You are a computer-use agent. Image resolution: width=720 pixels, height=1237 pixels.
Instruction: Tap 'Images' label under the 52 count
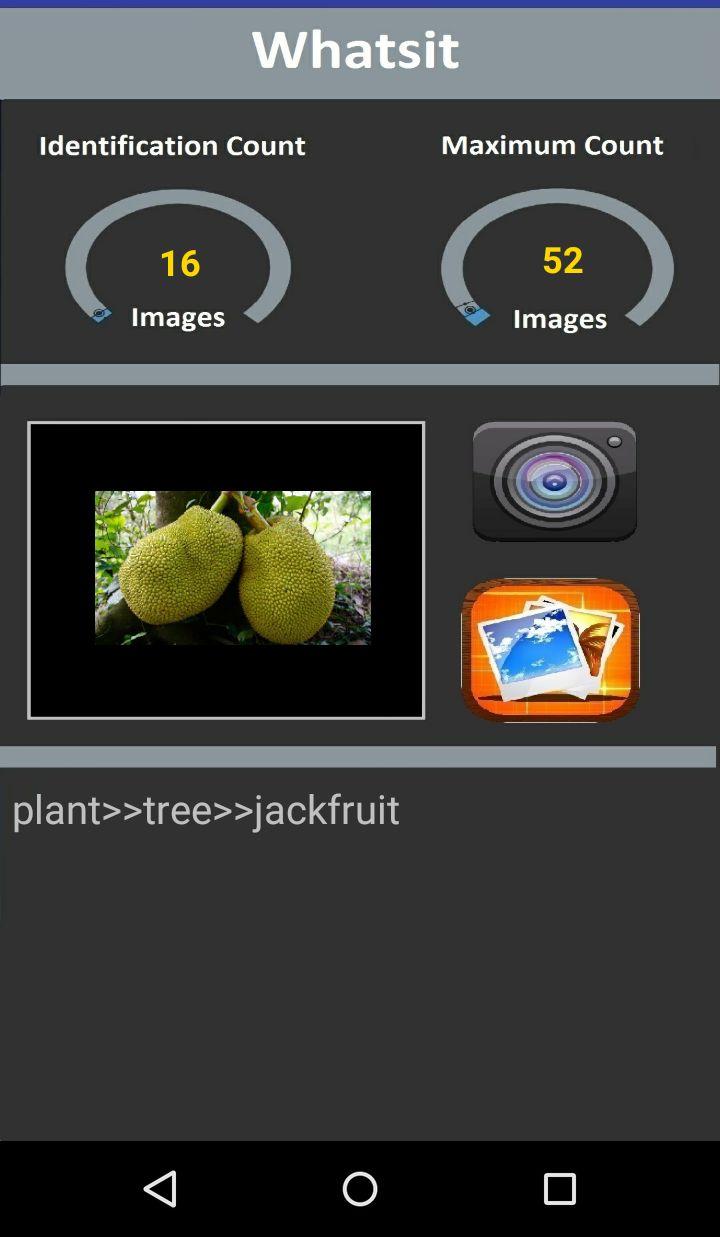(x=560, y=319)
